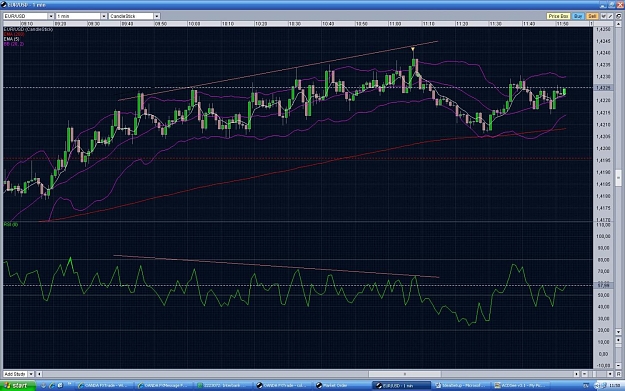The width and height of the screenshot is (625, 391).
Task: Click the horizontal scrollbar thumb
Action: pyautogui.click(x=405, y=374)
